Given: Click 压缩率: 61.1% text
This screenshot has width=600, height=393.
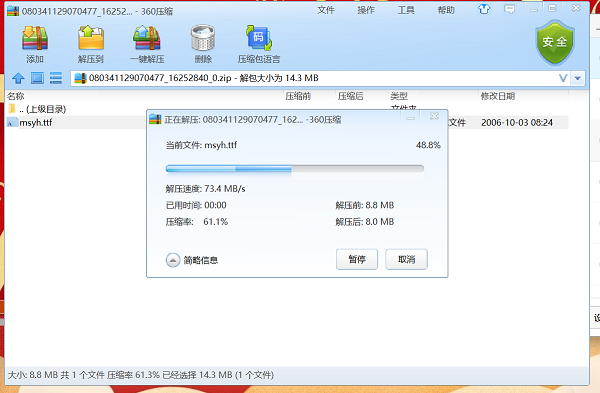Looking at the screenshot, I should click(x=197, y=222).
